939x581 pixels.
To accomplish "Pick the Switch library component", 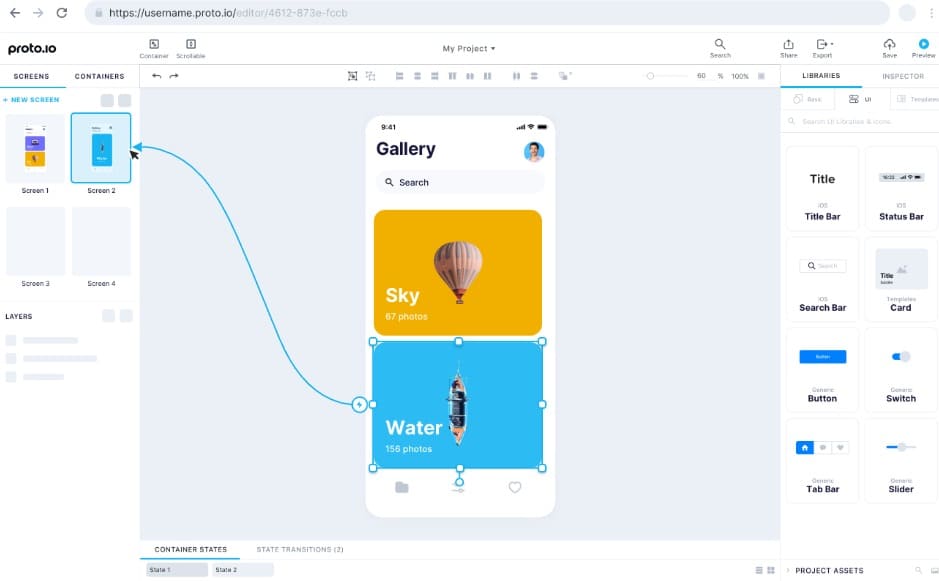I will 901,371.
